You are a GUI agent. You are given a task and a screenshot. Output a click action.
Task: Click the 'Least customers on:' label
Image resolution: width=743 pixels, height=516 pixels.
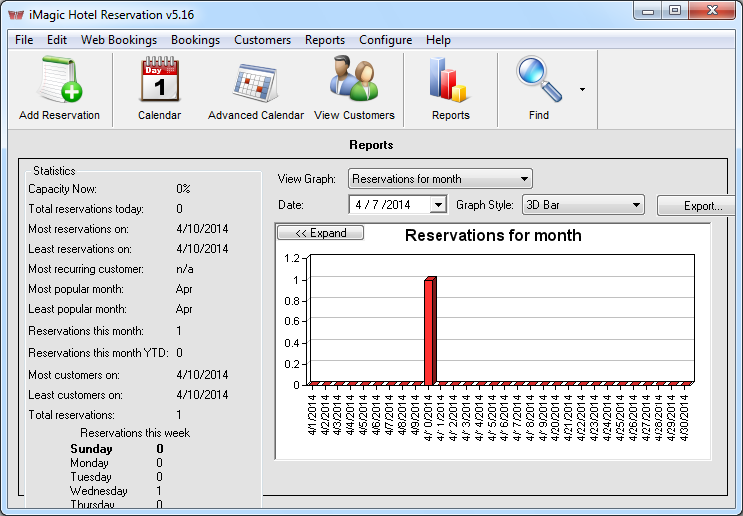pos(75,395)
